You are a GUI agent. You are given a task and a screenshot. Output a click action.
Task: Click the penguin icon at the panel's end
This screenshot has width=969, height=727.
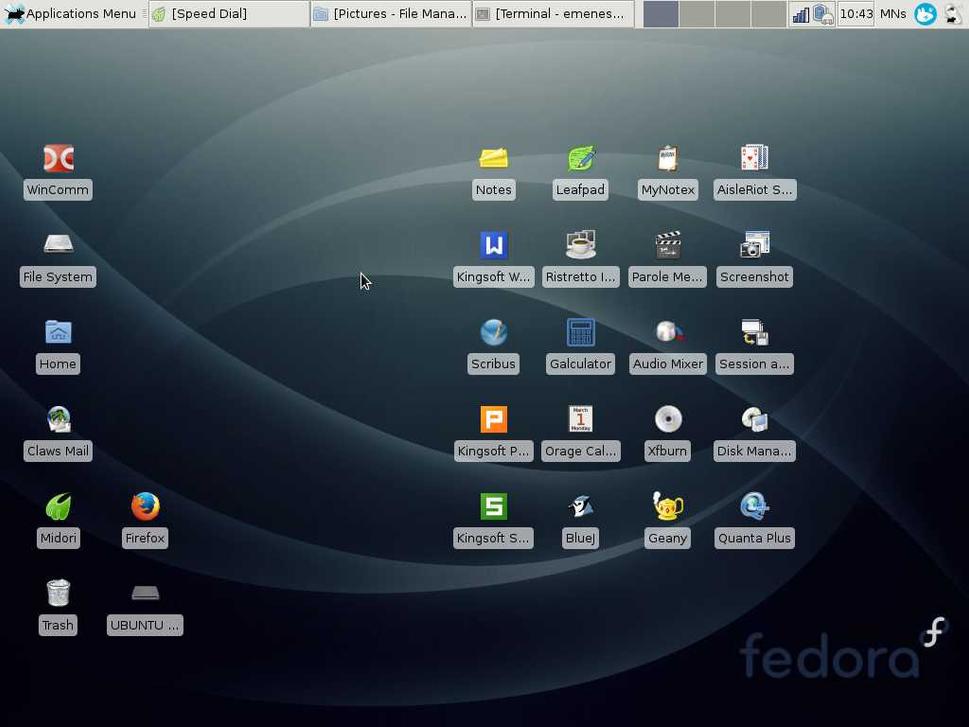click(x=954, y=14)
